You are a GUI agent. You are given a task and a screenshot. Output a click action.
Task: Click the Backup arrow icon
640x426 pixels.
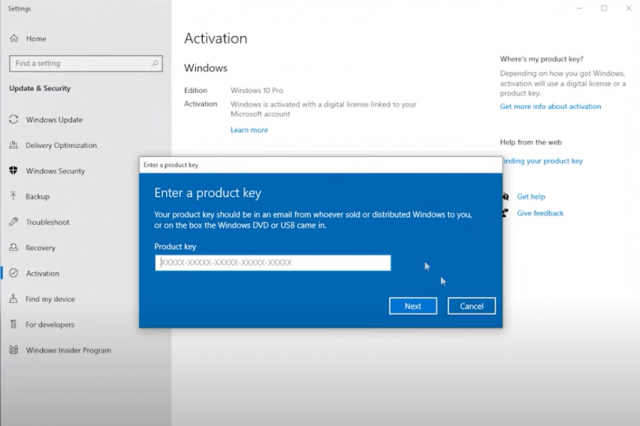click(14, 196)
